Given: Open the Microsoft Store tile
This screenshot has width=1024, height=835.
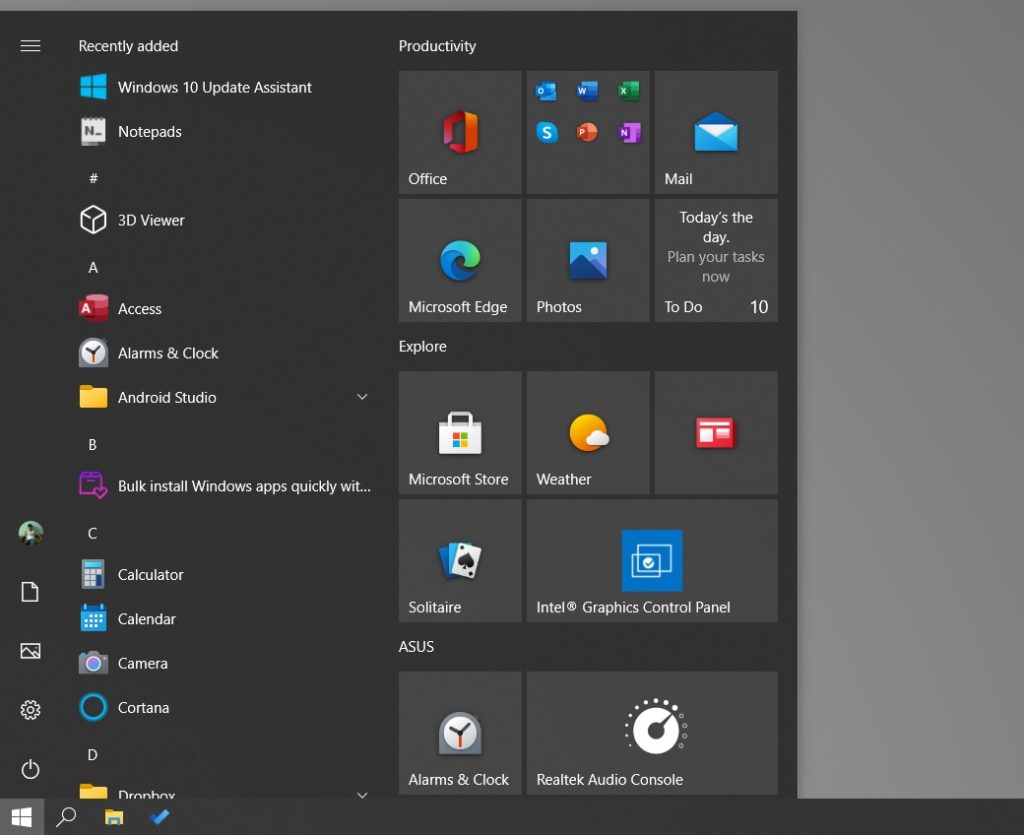Looking at the screenshot, I should click(459, 431).
